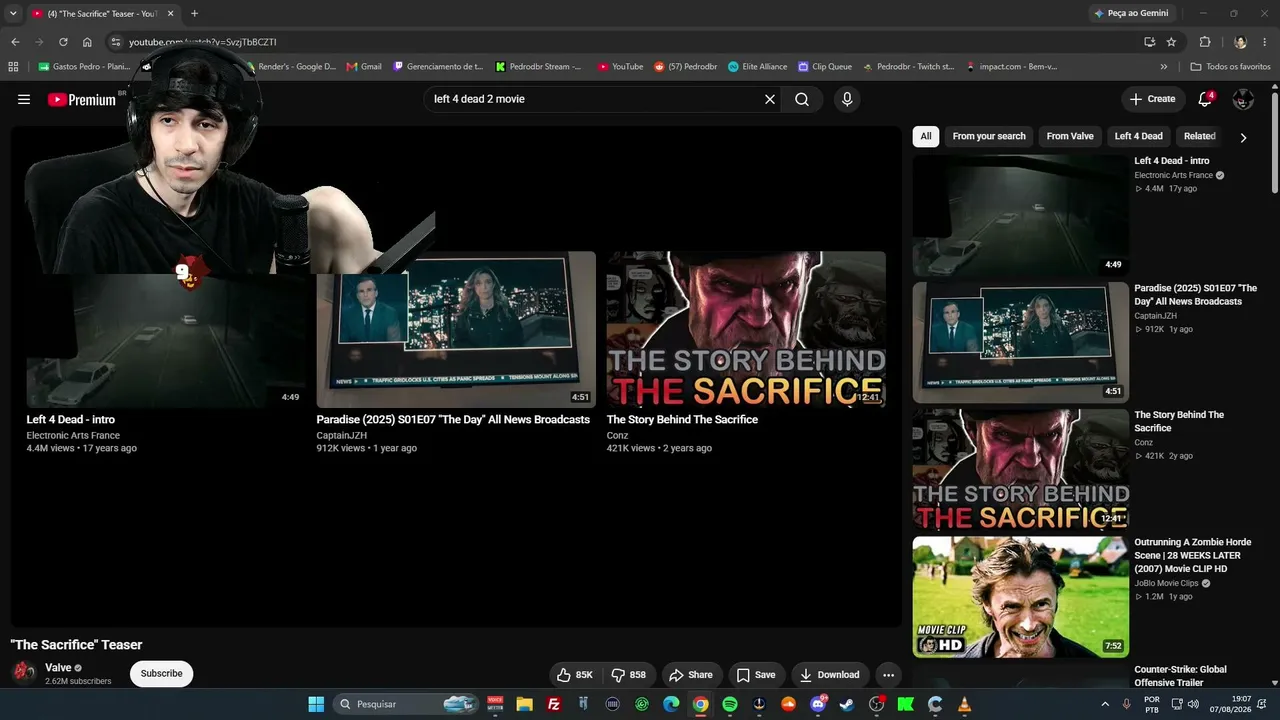Open the Chrome app grid in bookmarks bar

tap(13, 67)
